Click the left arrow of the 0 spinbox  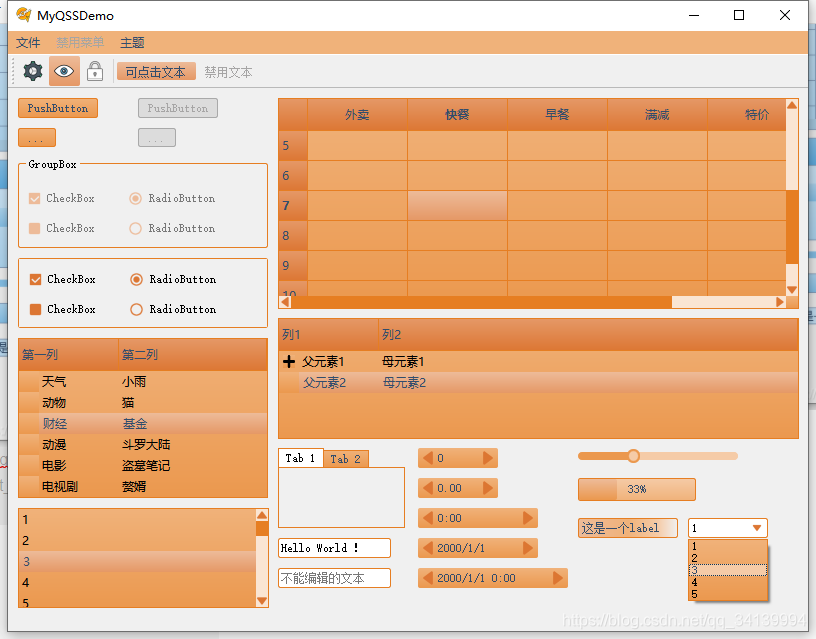coord(428,458)
